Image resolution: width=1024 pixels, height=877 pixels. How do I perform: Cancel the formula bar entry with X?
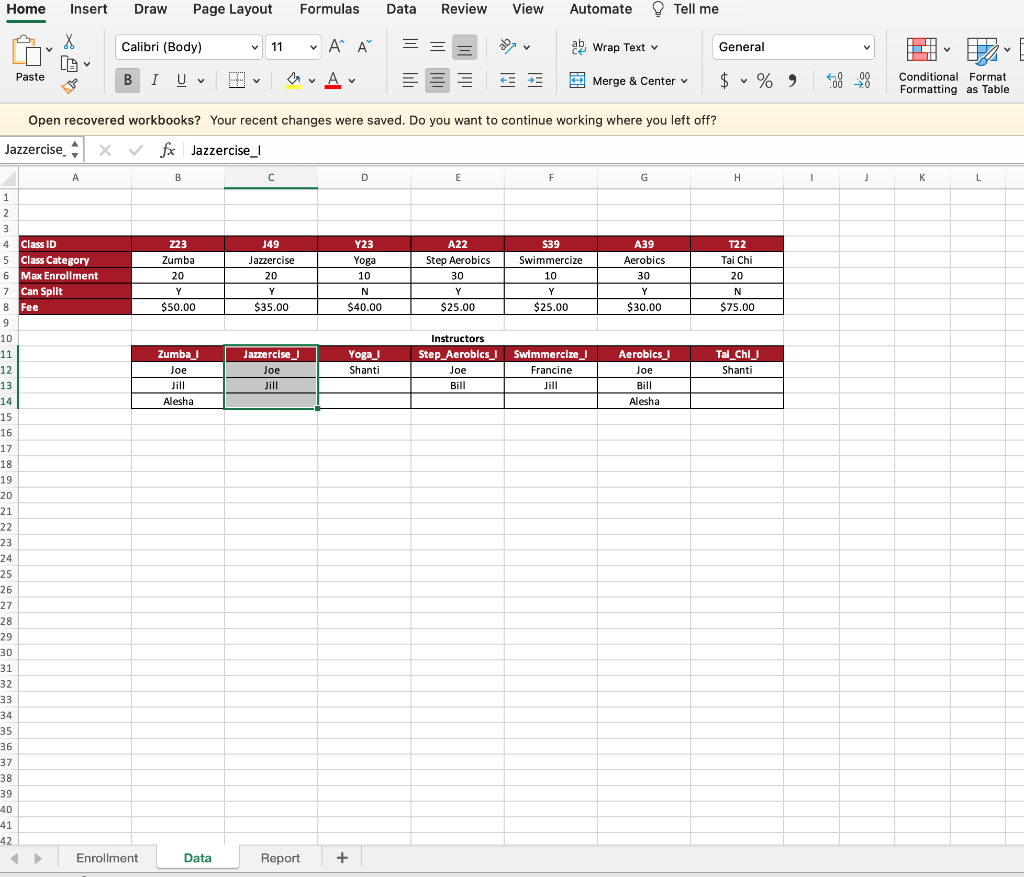(106, 150)
